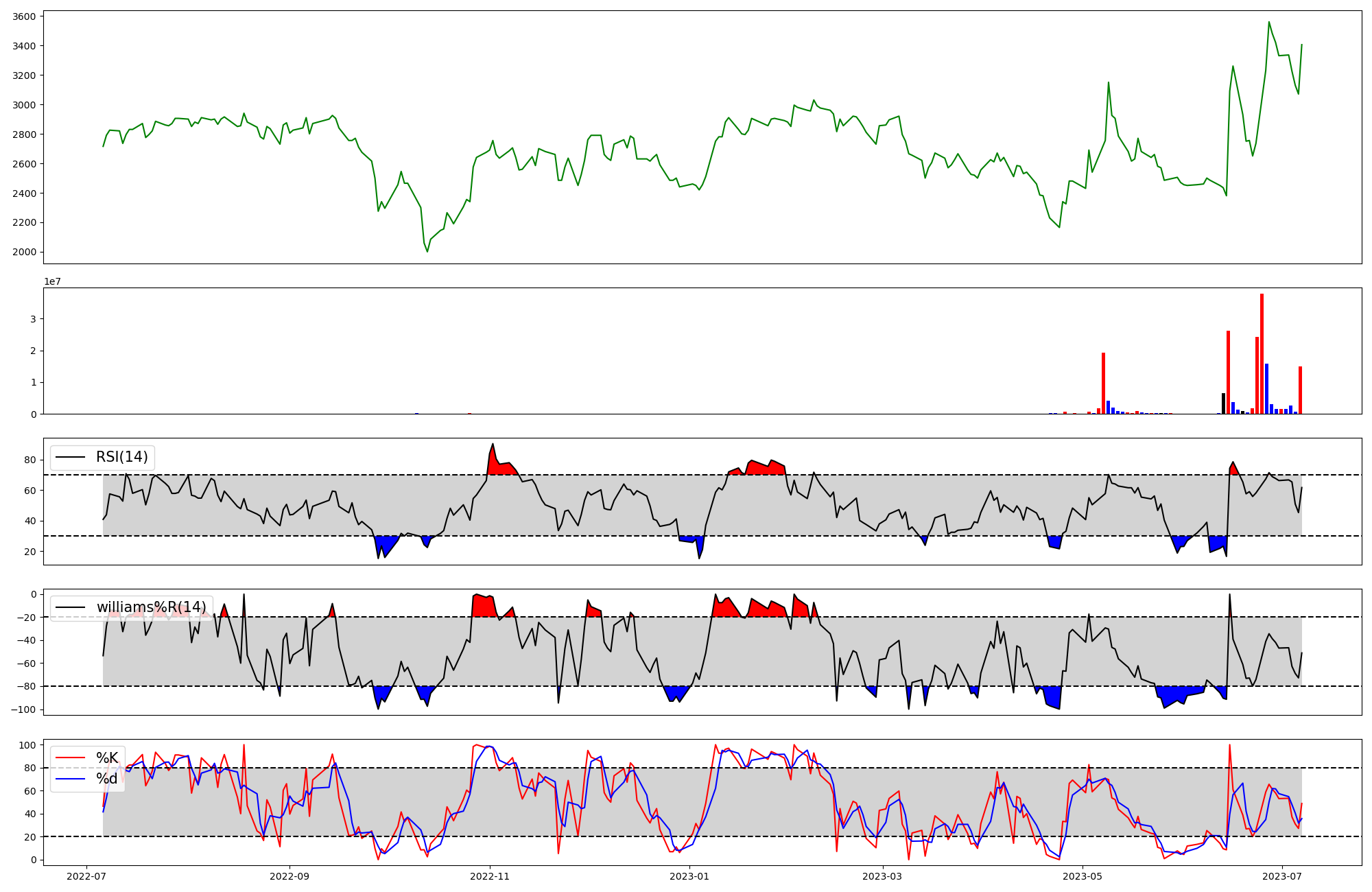Click the 3600 price axis tick label

(25, 16)
